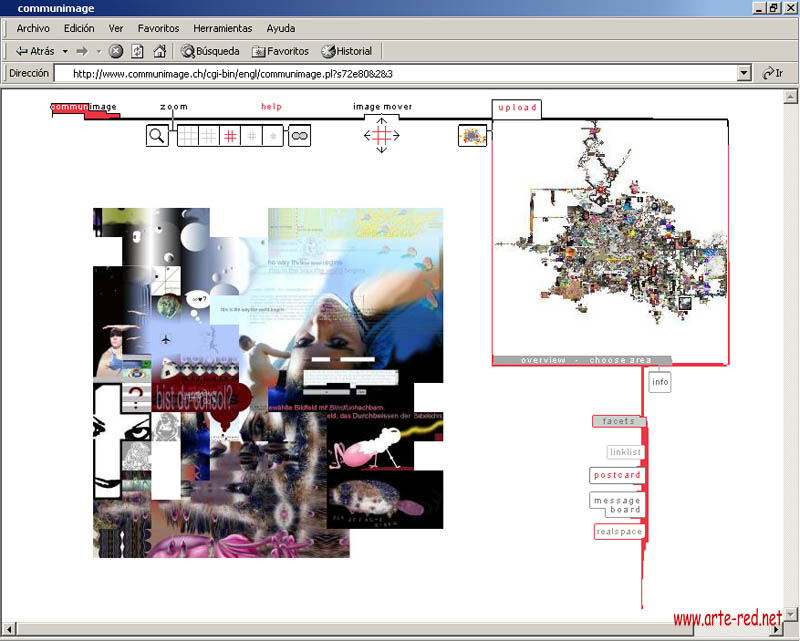800x641 pixels.
Task: Switch to the upload tab
Action: click(517, 108)
